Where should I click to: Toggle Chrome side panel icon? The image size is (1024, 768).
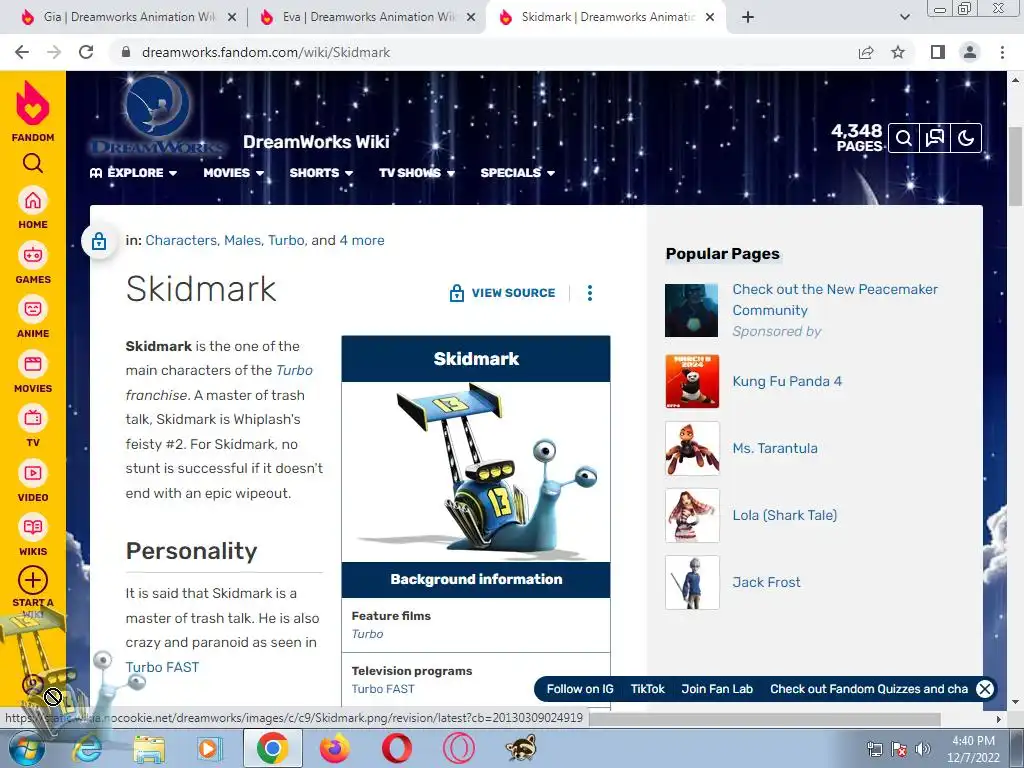tap(938, 52)
